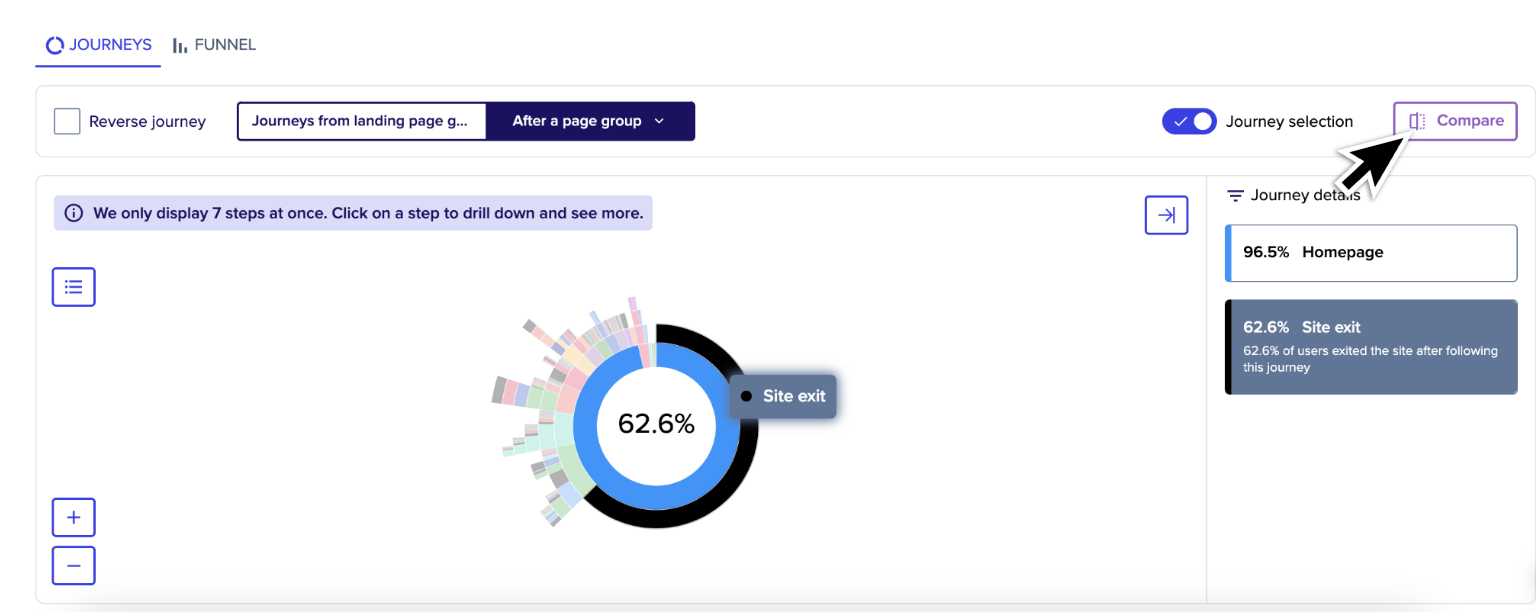This screenshot has height=616, width=1536.
Task: Enable the Reverse journey checkbox
Action: pyautogui.click(x=67, y=122)
